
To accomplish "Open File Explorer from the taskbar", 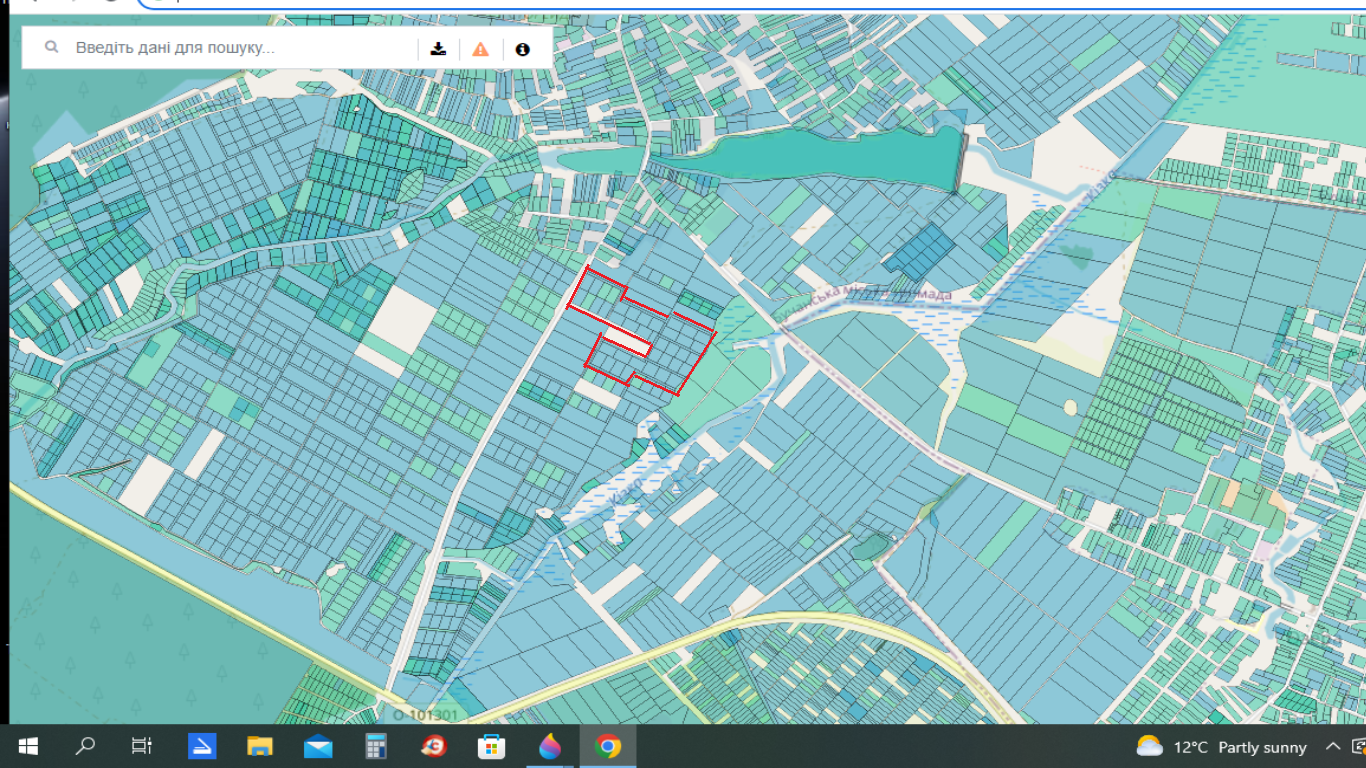I will tap(260, 746).
